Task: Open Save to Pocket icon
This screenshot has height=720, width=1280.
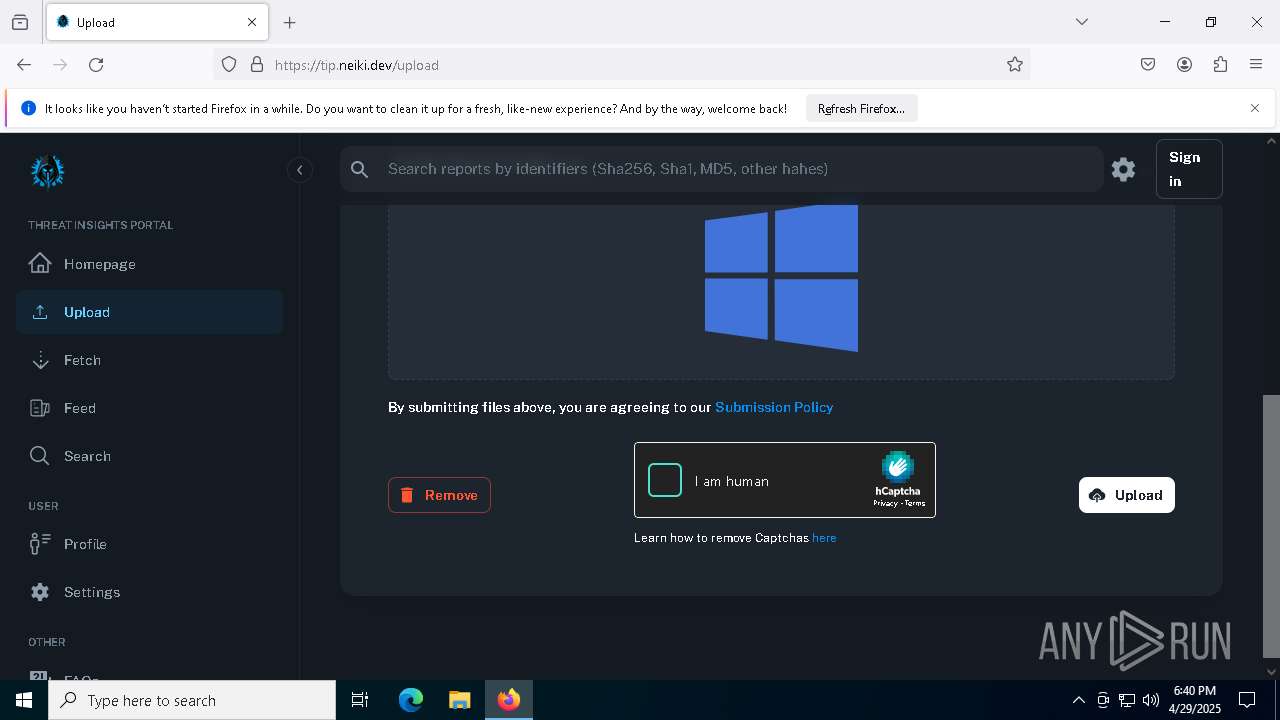Action: point(1148,64)
